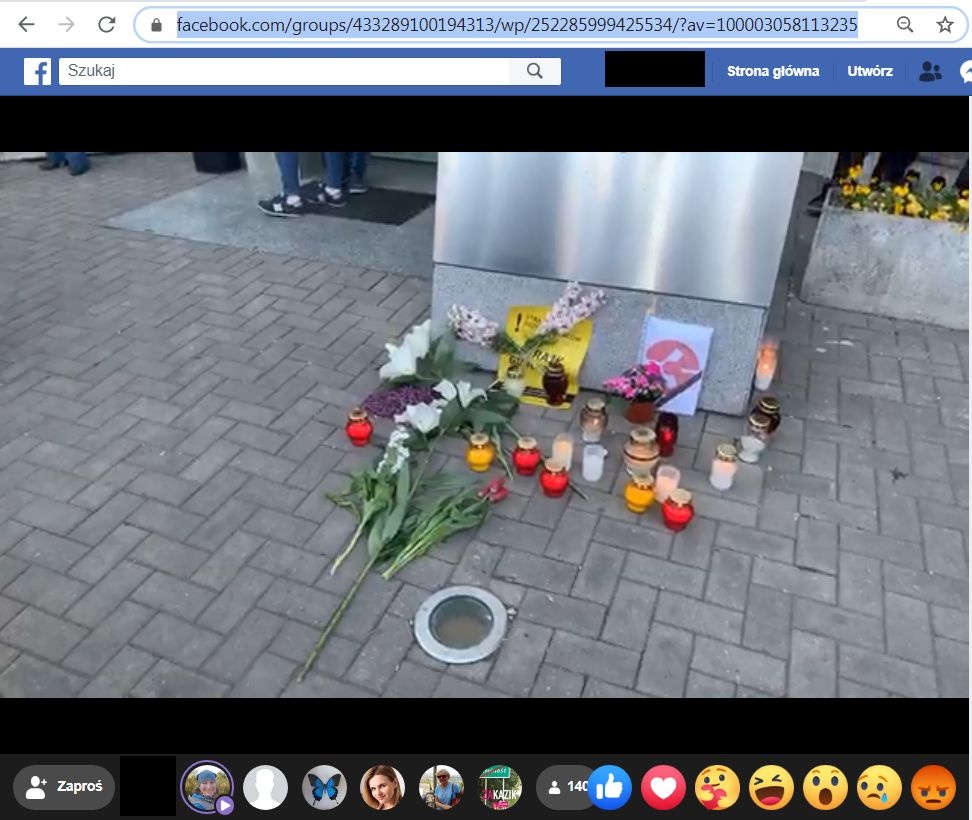Viewport: 972px width, 820px height.
Task: Pick the Haha laughing reaction
Action: pyautogui.click(x=771, y=788)
